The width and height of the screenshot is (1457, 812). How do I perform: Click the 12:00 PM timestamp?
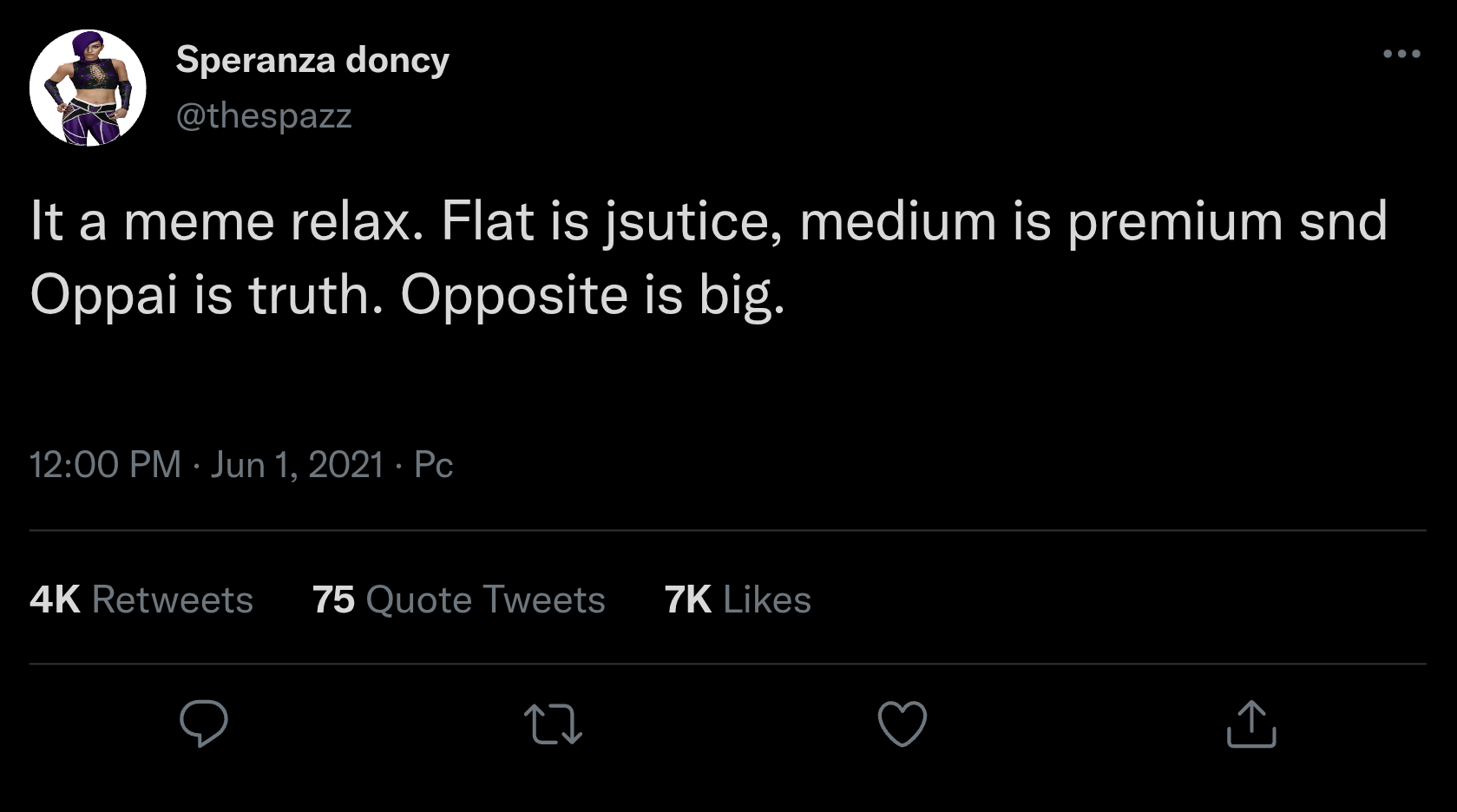[x=105, y=464]
